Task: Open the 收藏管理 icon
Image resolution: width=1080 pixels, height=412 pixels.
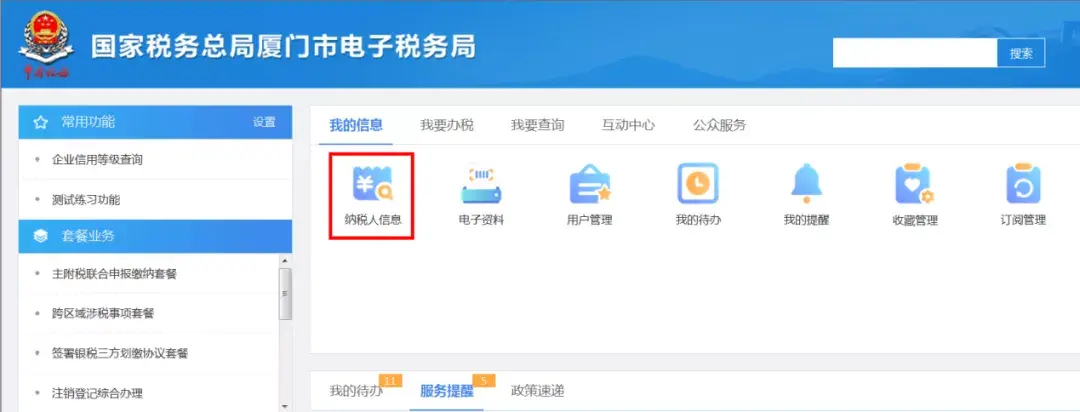Action: click(914, 184)
